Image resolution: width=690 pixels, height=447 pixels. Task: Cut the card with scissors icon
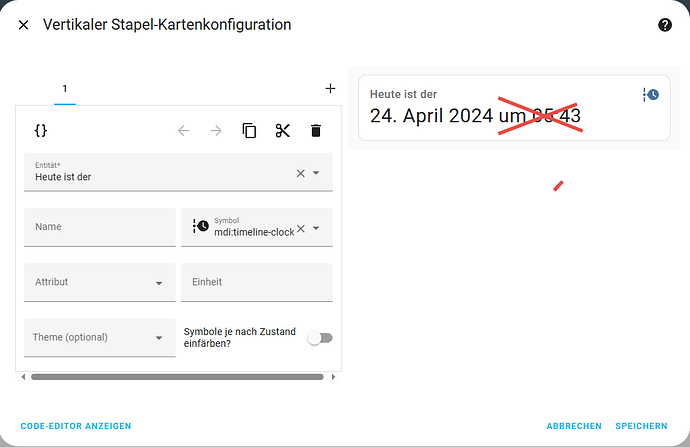pyautogui.click(x=283, y=130)
